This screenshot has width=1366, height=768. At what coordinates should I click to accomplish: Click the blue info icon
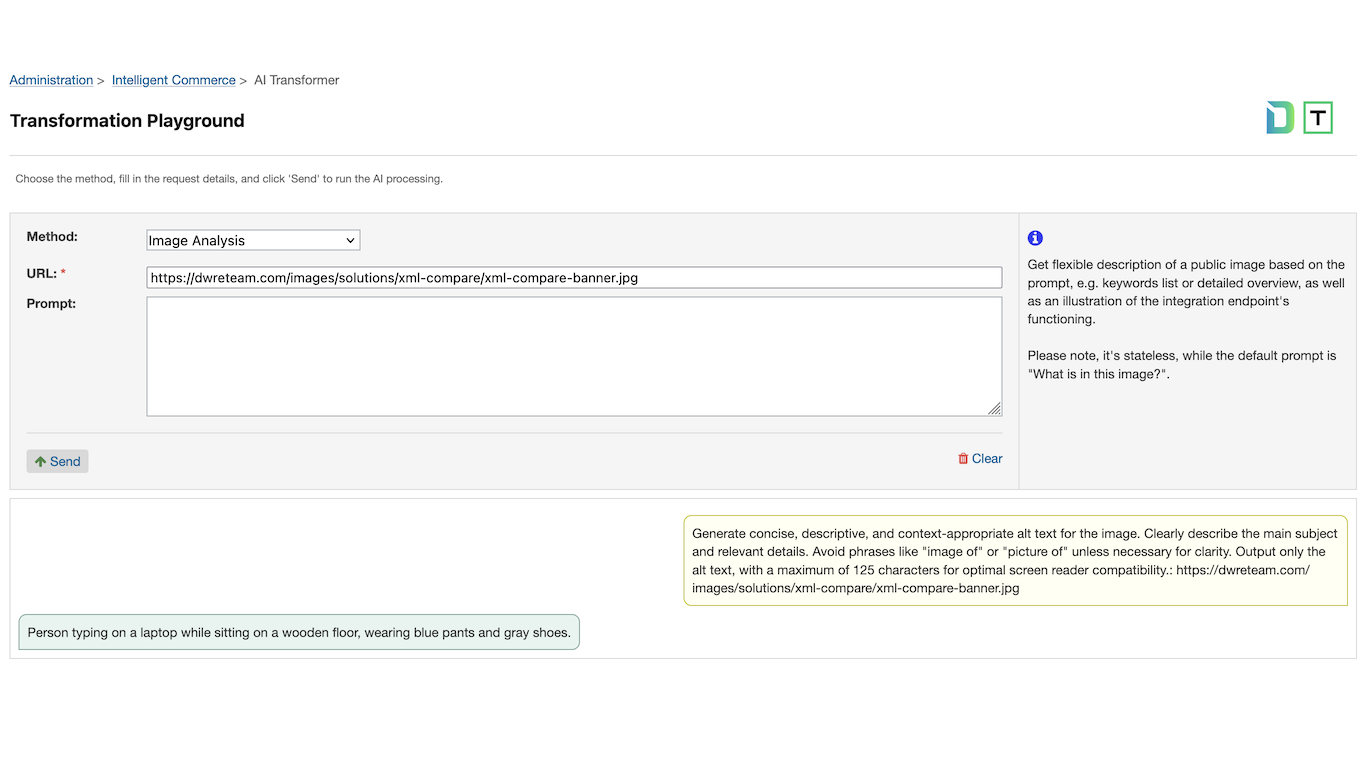pyautogui.click(x=1035, y=238)
